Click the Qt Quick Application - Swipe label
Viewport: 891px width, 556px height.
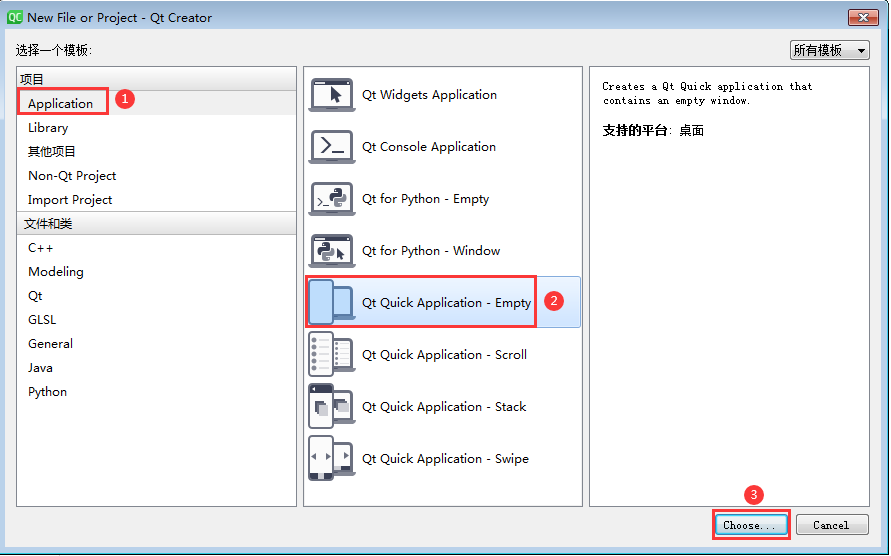(446, 459)
